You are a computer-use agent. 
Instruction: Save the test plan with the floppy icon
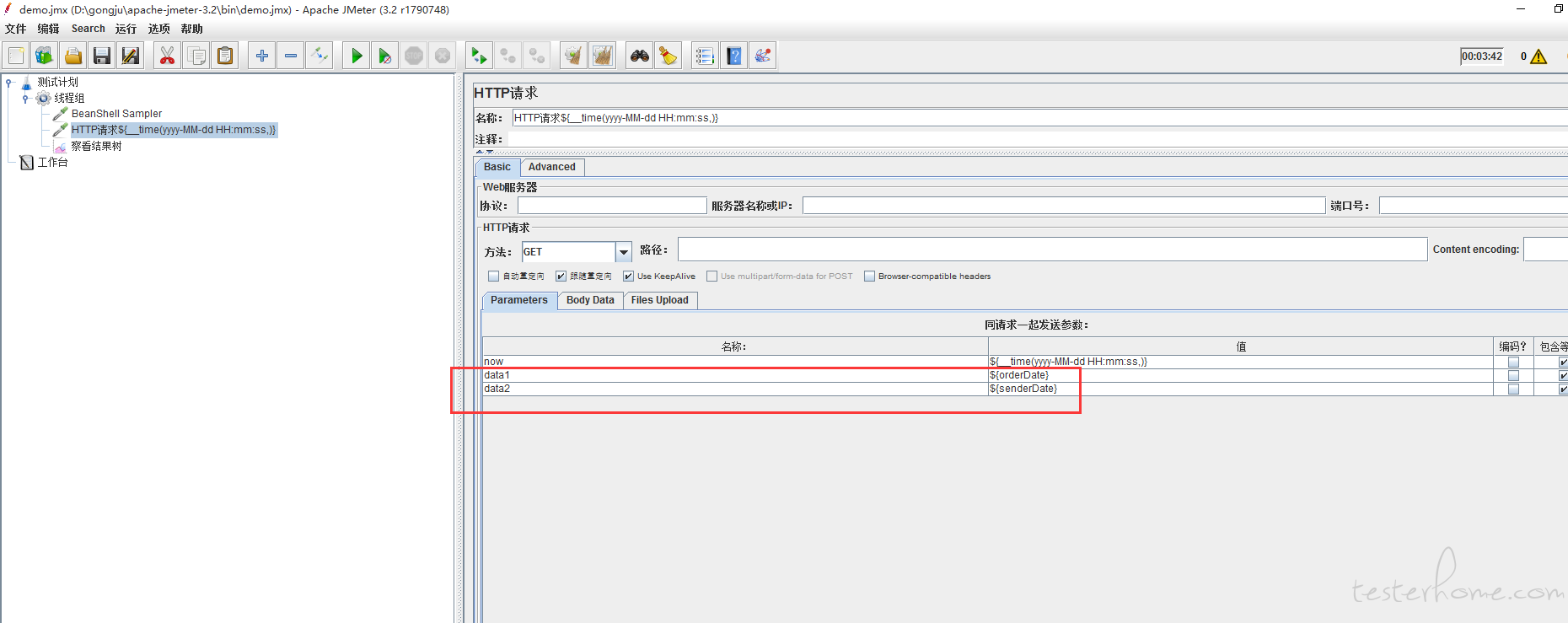(x=102, y=56)
